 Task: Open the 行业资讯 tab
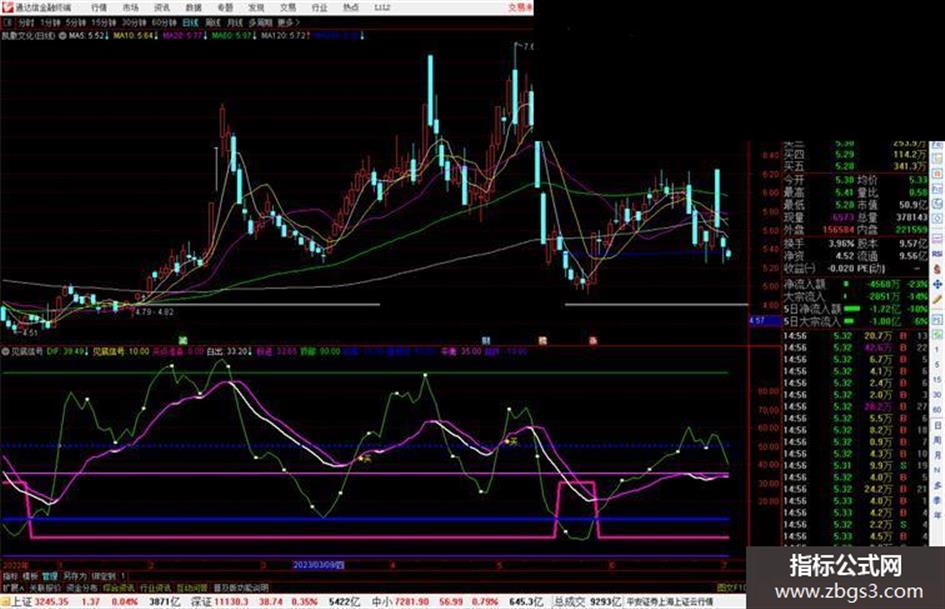(155, 587)
